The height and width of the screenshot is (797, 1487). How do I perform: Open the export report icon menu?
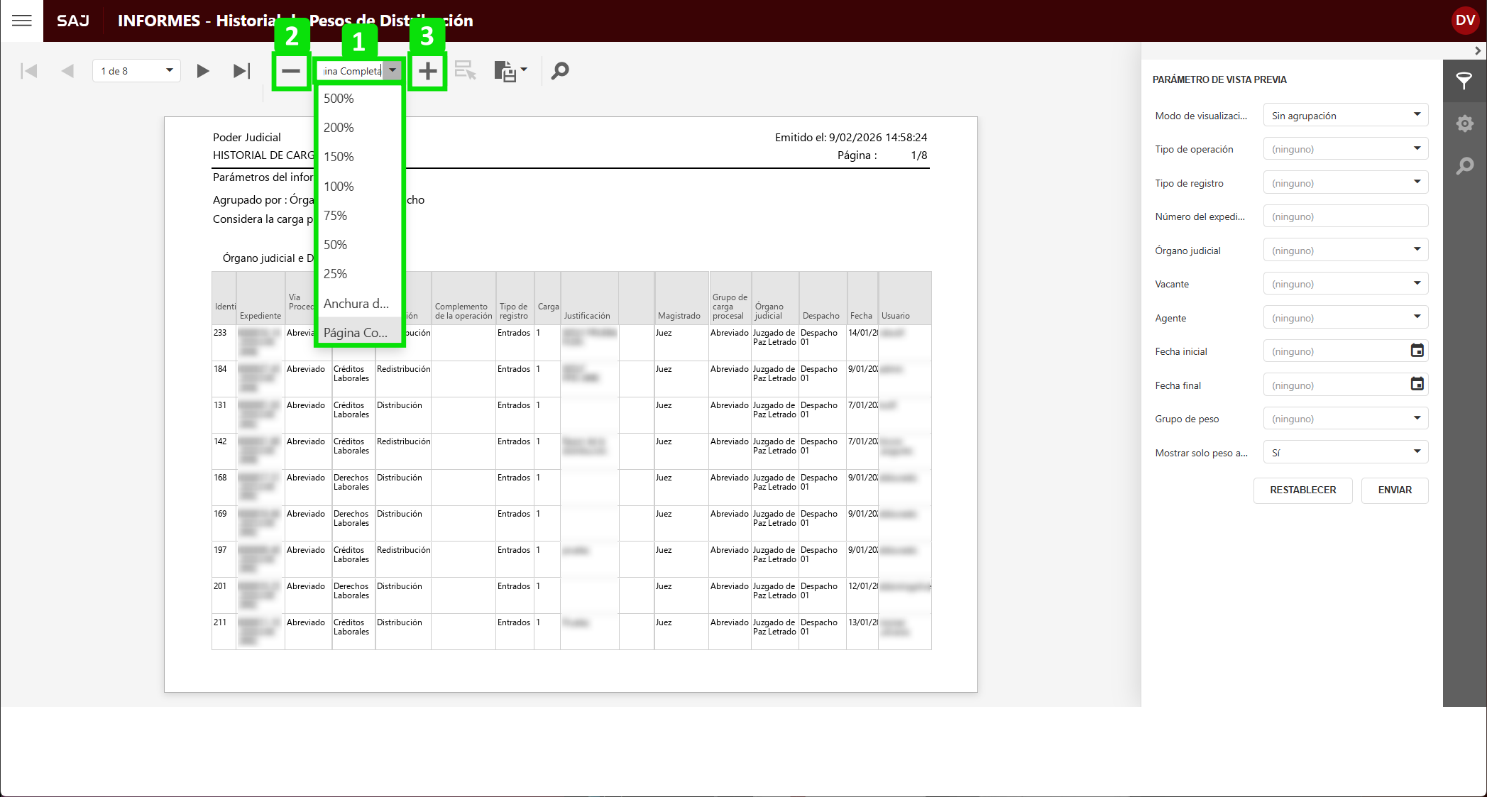pyautogui.click(x=510, y=71)
